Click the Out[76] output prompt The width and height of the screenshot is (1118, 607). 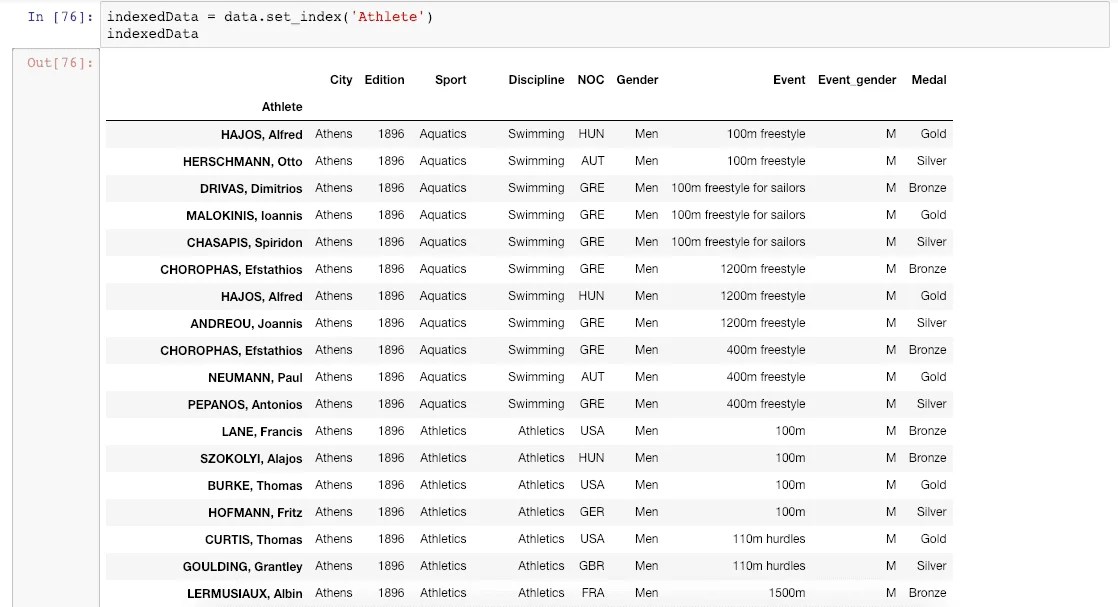coord(60,63)
